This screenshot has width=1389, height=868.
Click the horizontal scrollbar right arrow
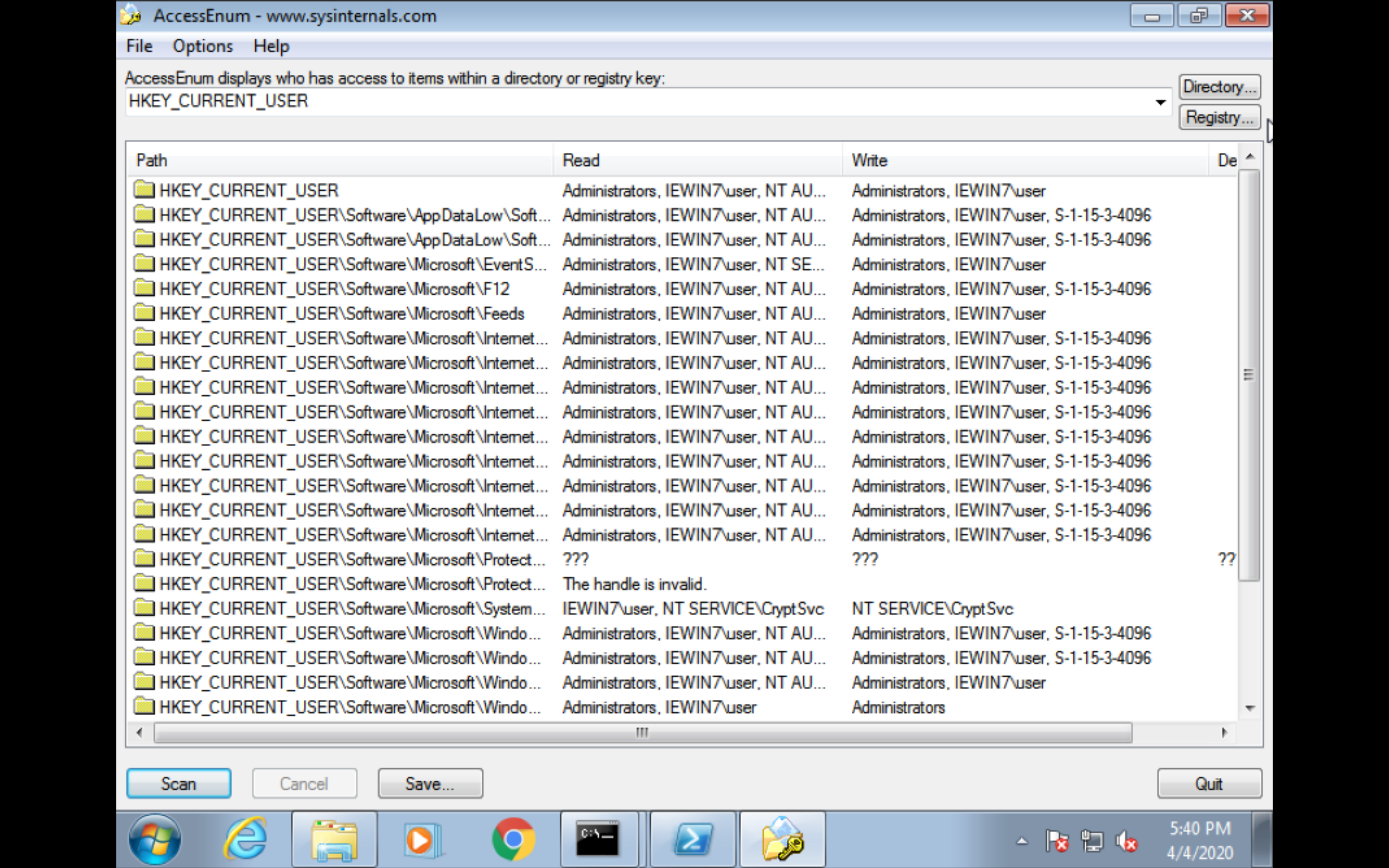click(1224, 732)
